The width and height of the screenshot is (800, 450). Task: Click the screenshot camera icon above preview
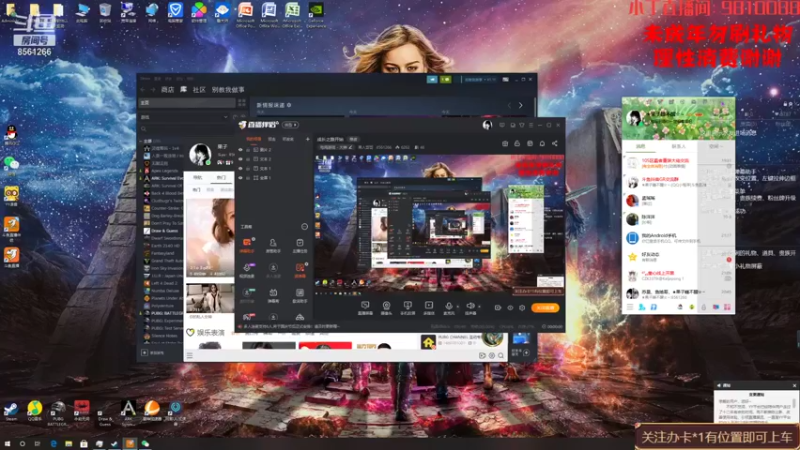pos(505,143)
